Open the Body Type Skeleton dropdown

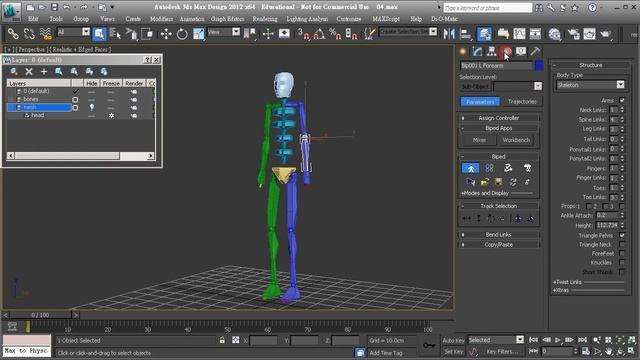620,85
